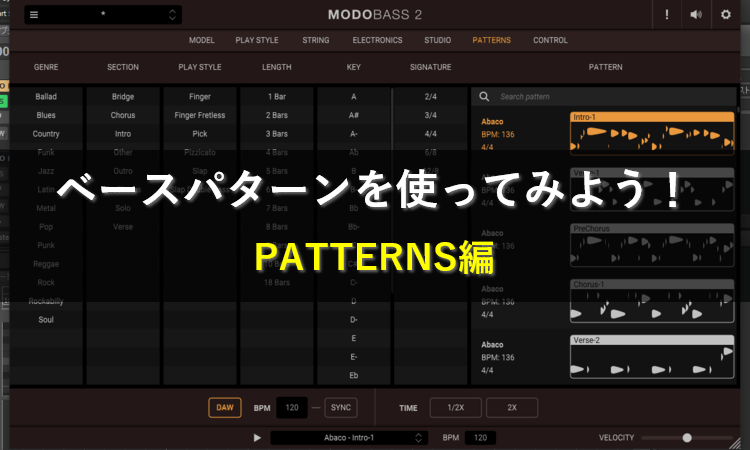Select the Verse-2 pattern thumbnail

(652, 357)
